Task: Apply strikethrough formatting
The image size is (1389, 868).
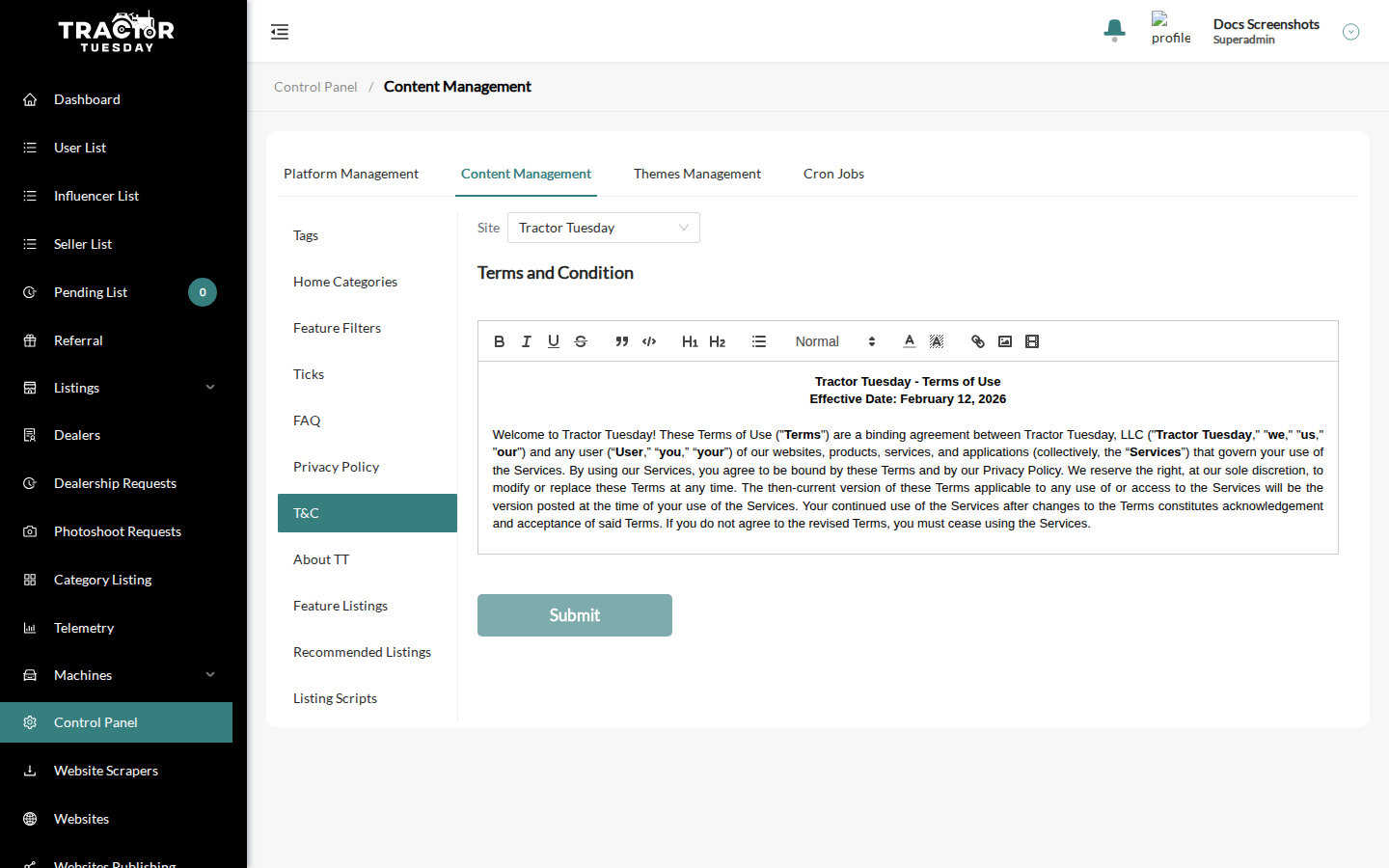Action: pos(581,341)
